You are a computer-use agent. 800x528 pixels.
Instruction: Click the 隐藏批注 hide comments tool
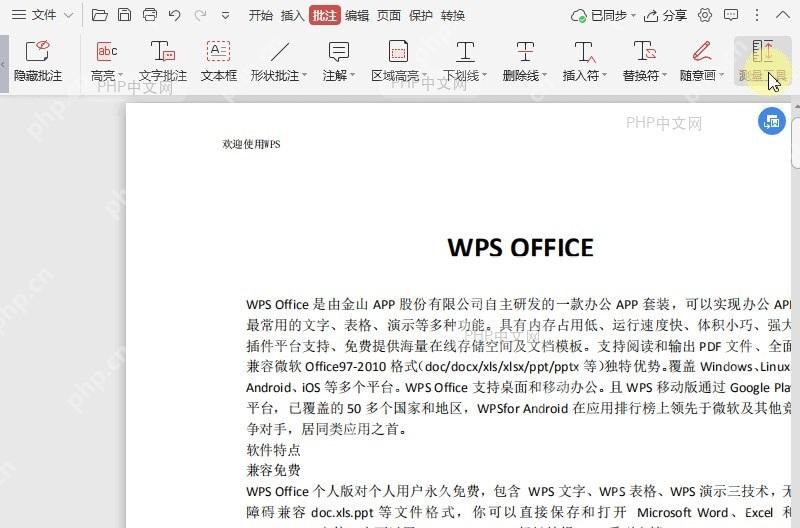tap(38, 61)
